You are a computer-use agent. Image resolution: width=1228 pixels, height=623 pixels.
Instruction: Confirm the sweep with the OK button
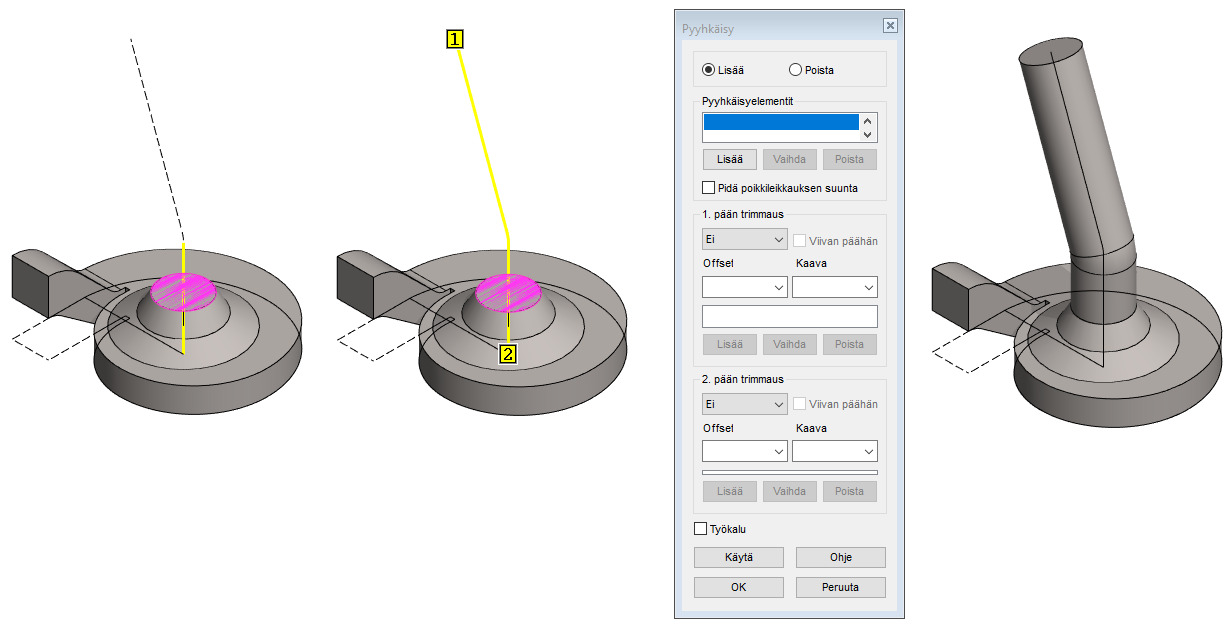coord(738,587)
